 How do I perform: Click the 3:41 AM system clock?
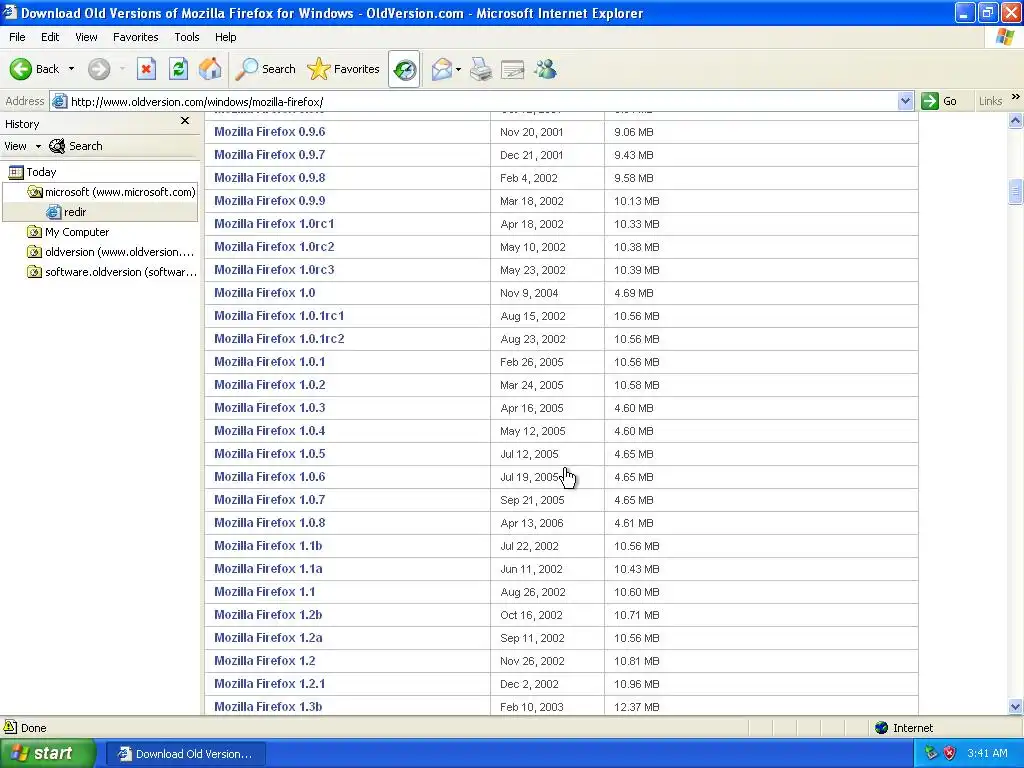[987, 753]
